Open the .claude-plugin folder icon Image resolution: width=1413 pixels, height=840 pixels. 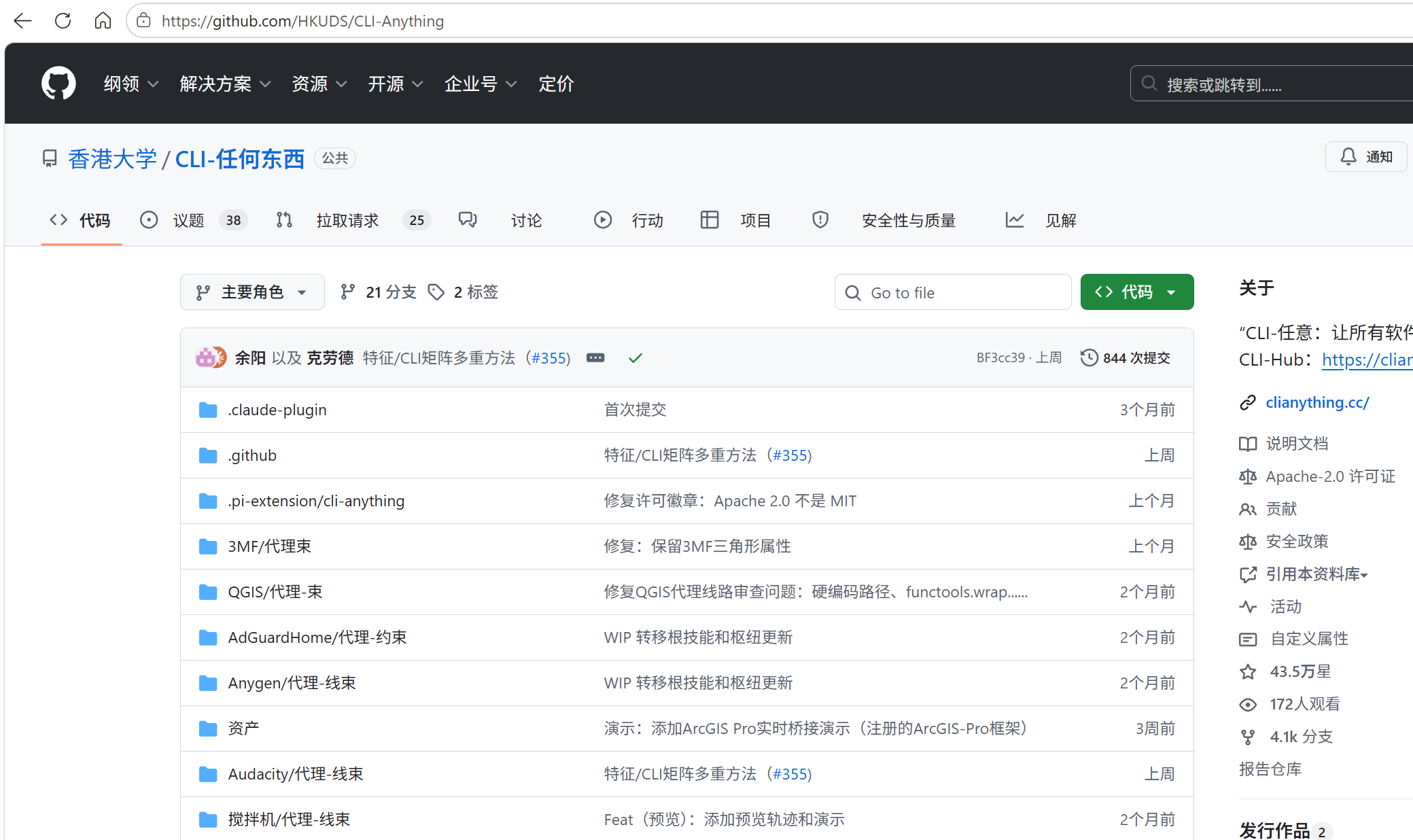click(208, 410)
